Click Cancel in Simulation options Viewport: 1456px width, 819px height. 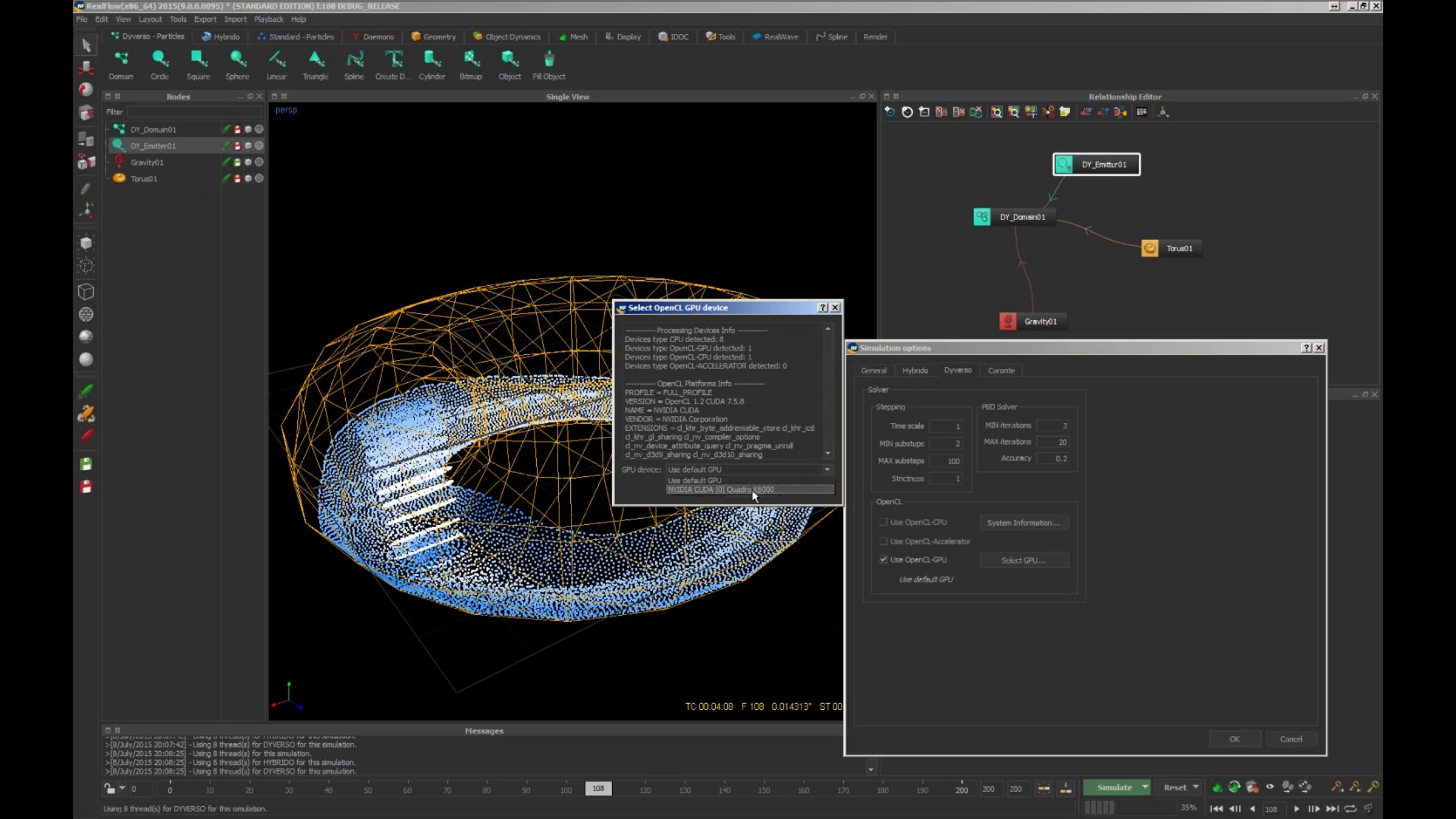click(1291, 739)
